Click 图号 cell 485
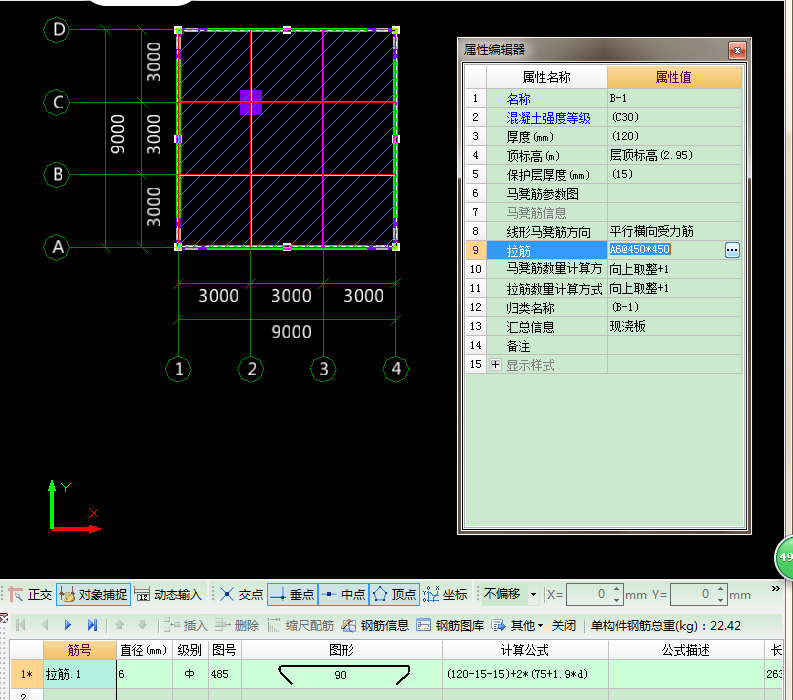The image size is (793, 700). coord(224,674)
